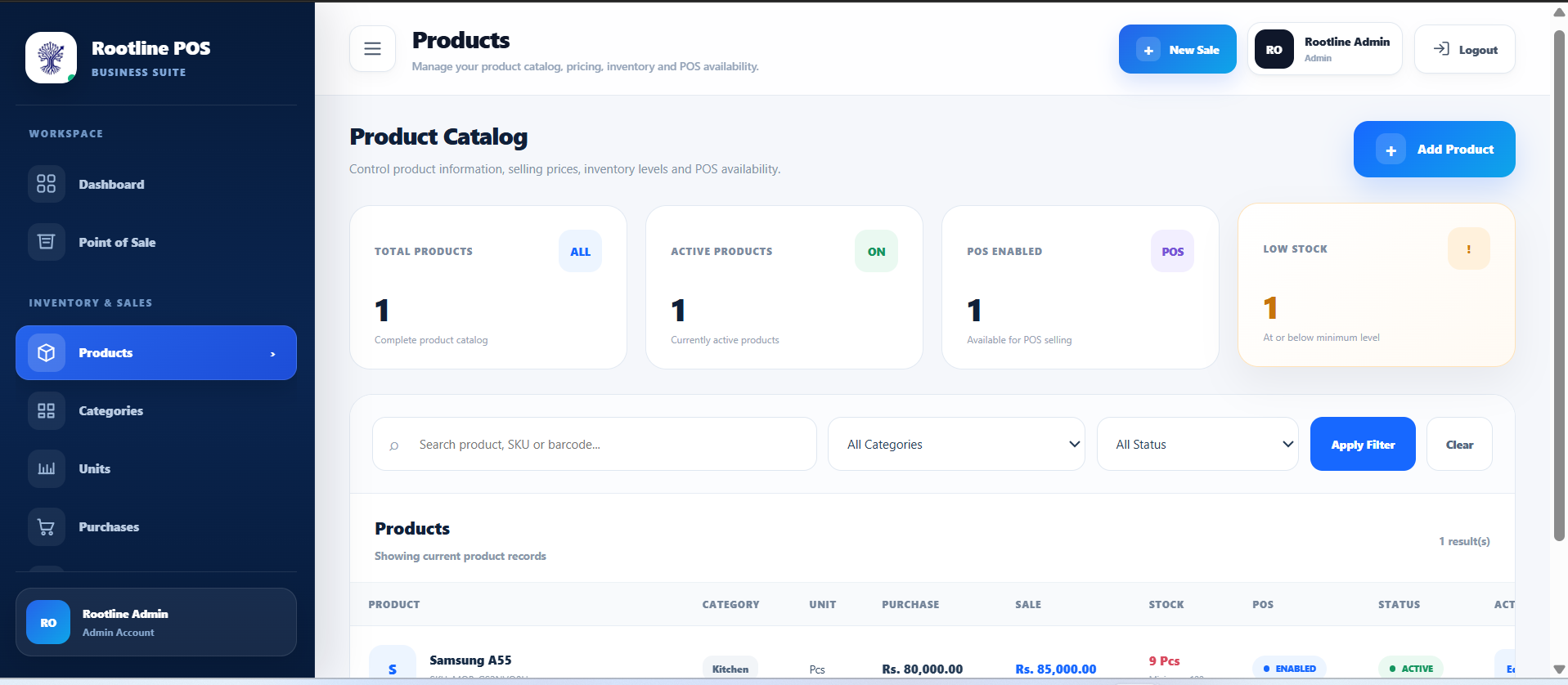Click the Product Catalog heading
Screen dimensions: 1568x685
[x=438, y=137]
